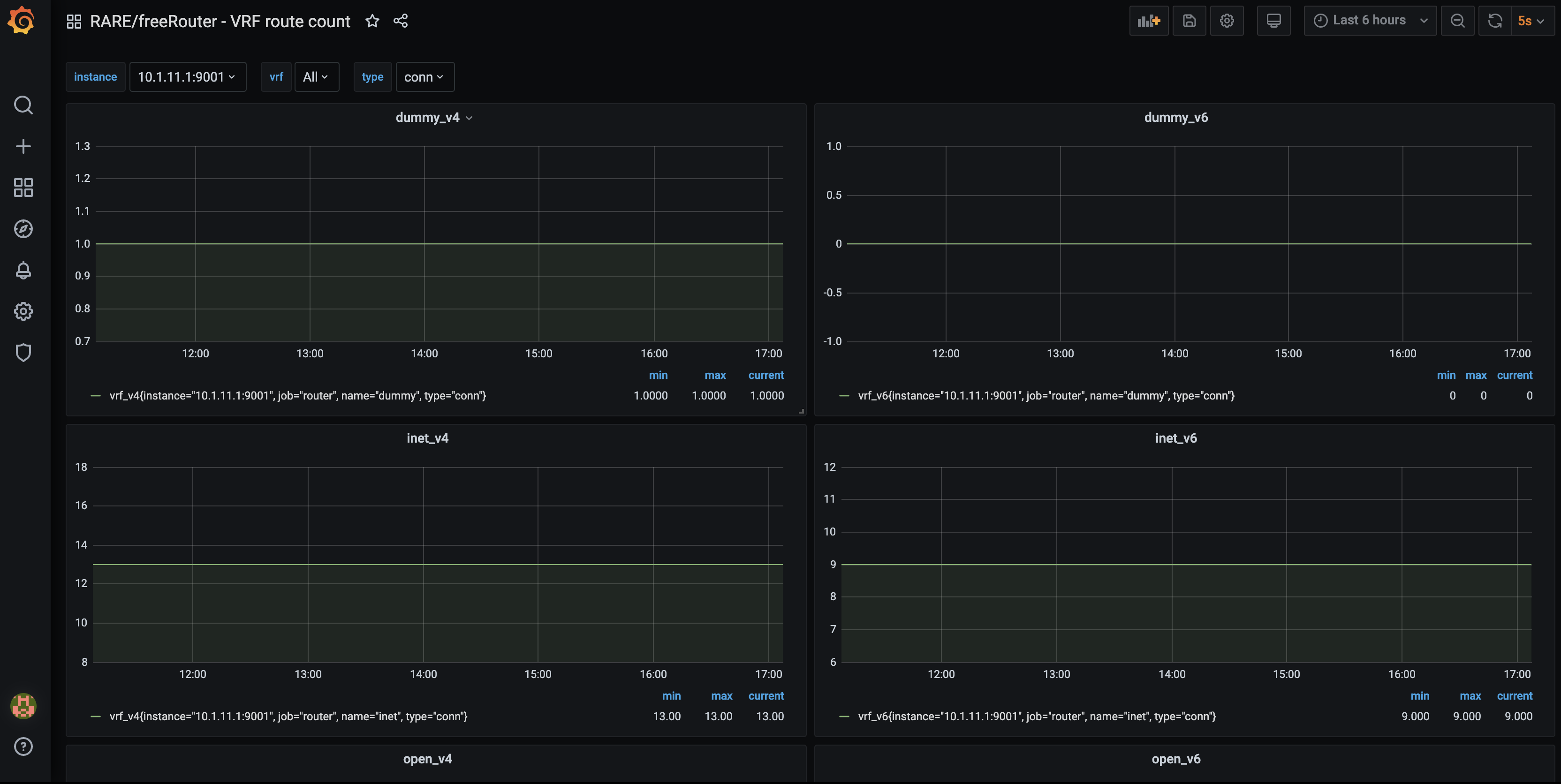Open the instance 10.1.11.1:9001 dropdown
This screenshot has height=784, width=1561.
187,77
